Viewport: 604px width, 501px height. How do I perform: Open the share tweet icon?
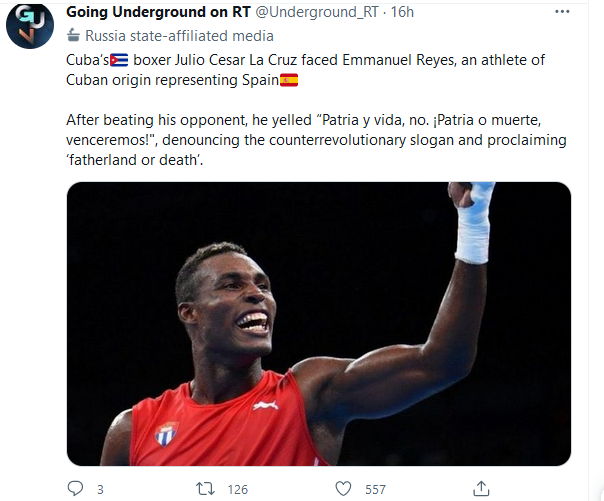coord(482,488)
